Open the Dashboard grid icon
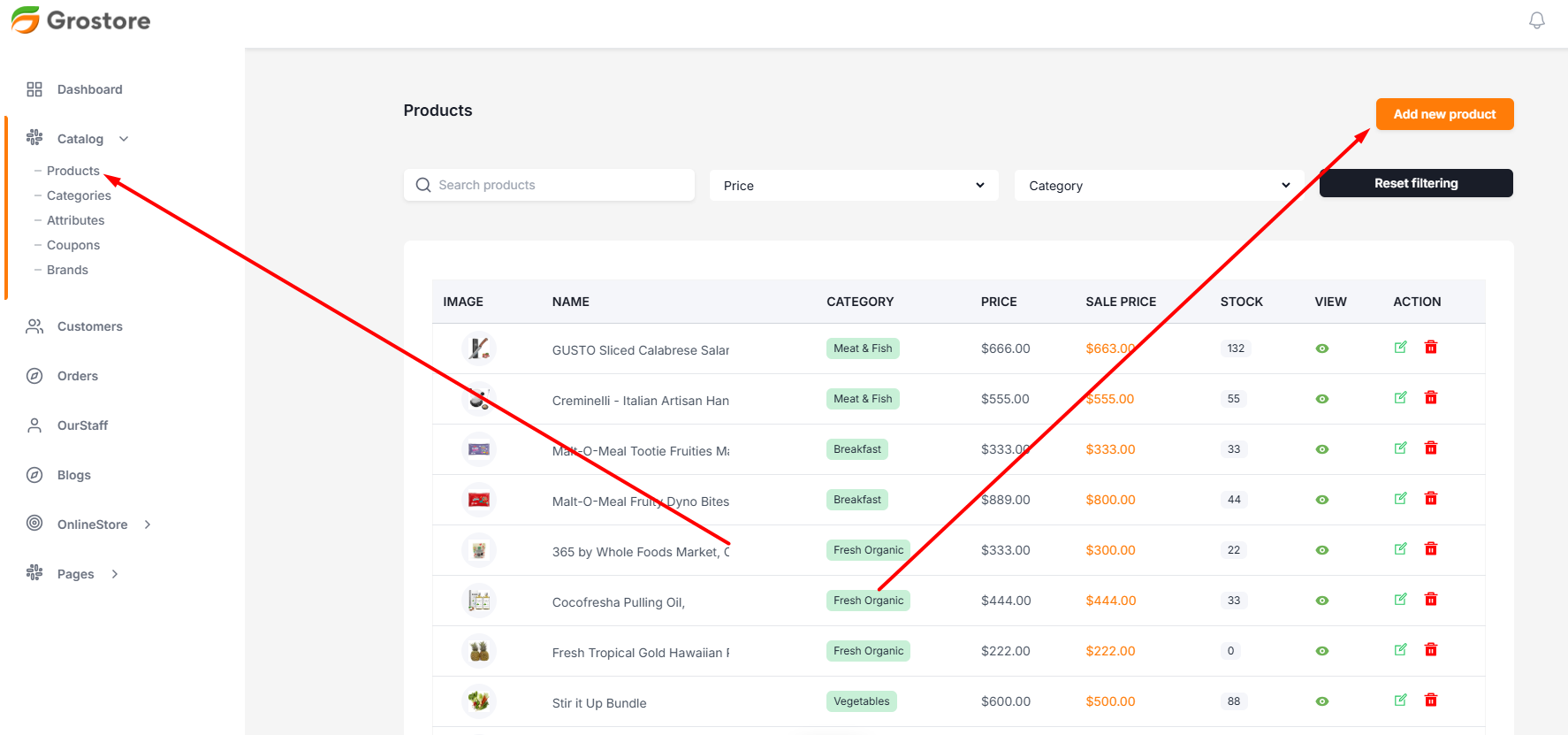Viewport: 1568px width, 735px height. click(34, 89)
